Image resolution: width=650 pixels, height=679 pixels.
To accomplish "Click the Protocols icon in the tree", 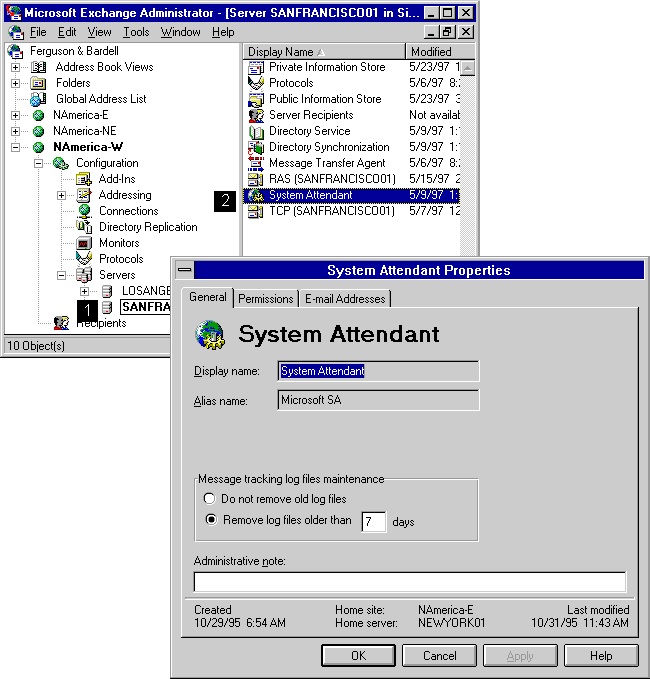I will point(84,259).
